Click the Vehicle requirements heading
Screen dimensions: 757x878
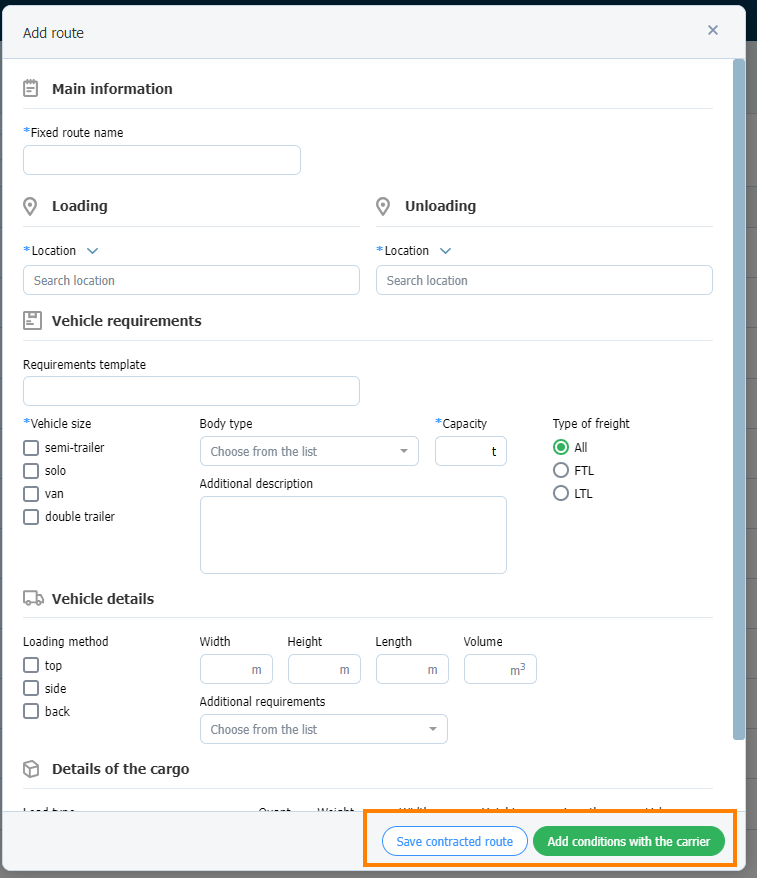(x=127, y=321)
